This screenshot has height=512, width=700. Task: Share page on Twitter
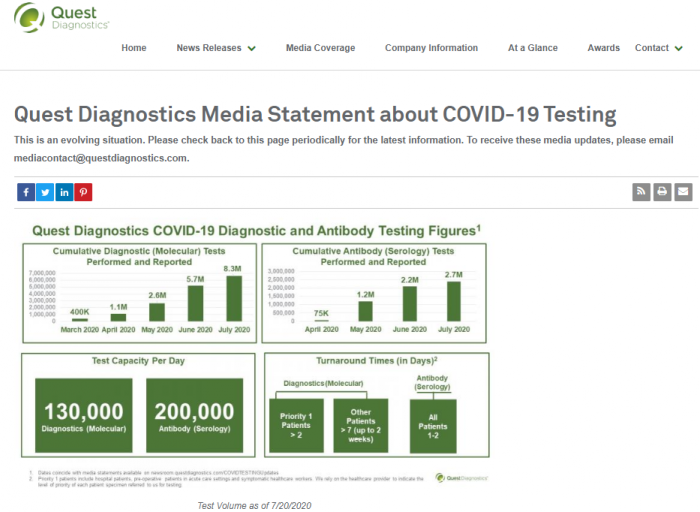click(45, 192)
